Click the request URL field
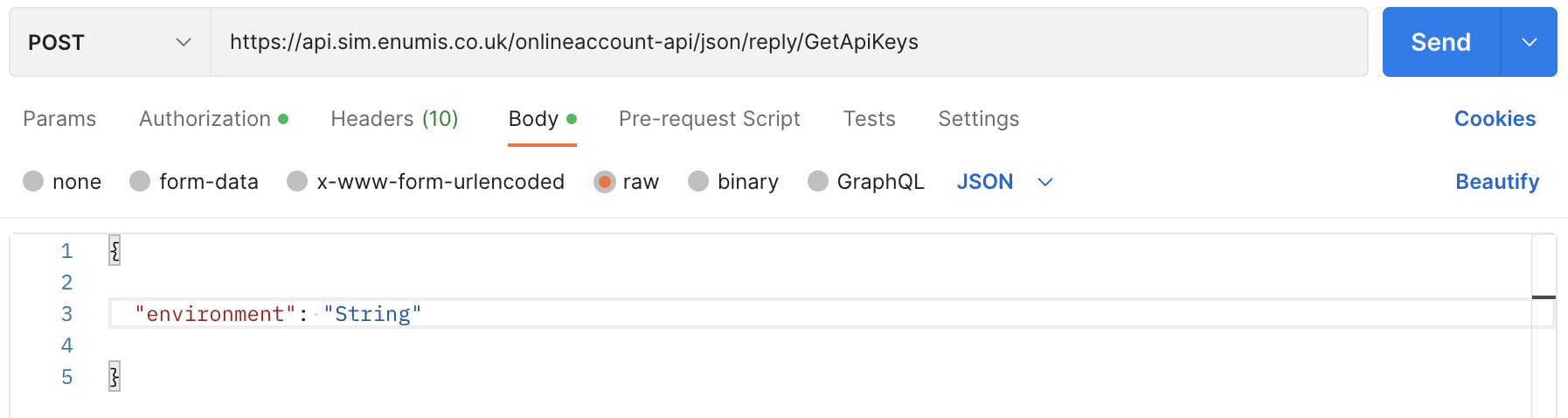The height and width of the screenshot is (418, 1568). point(787,42)
